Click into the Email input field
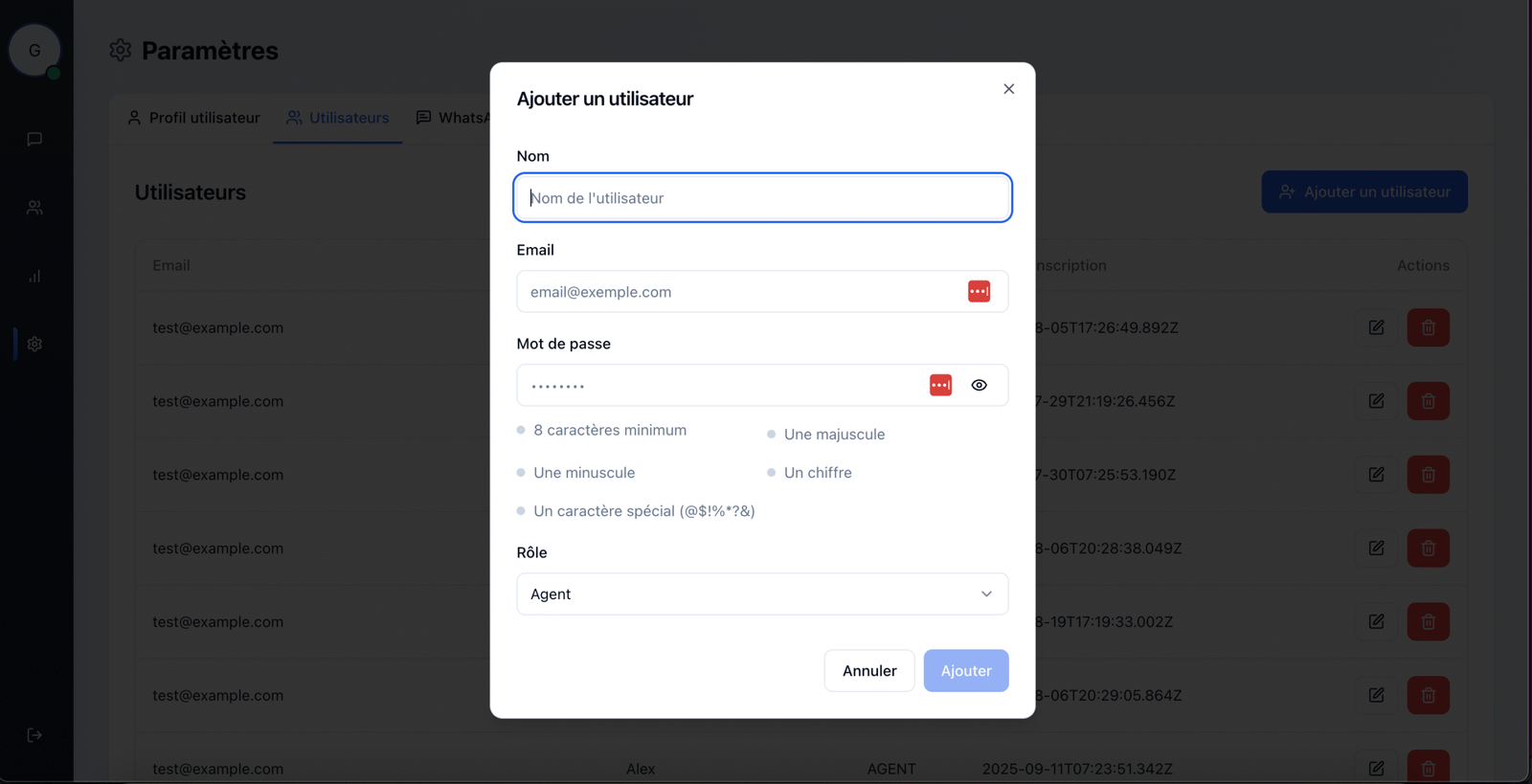Screen dimensions: 1532x784 [737, 292]
